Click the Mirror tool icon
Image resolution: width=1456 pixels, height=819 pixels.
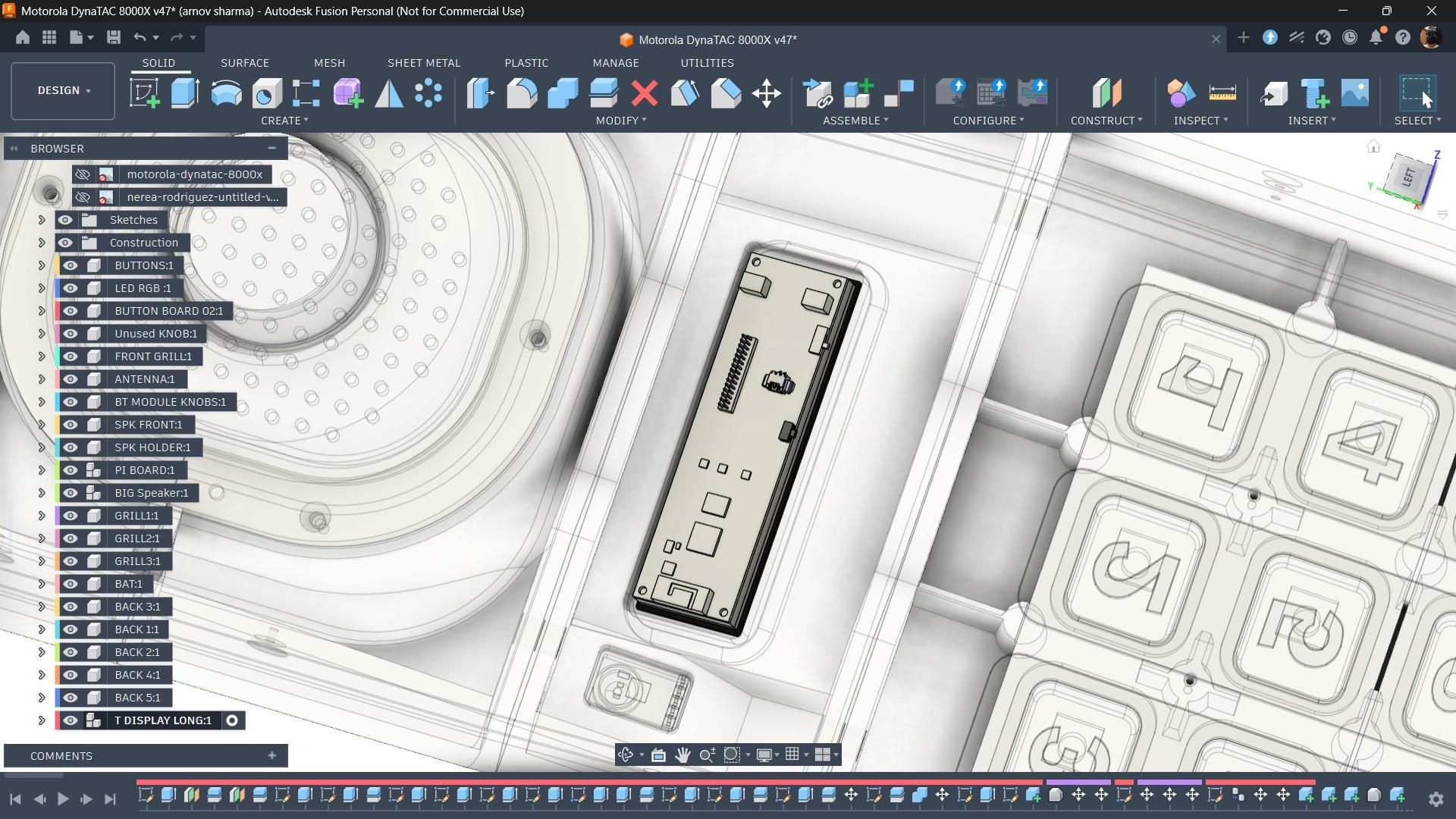(x=389, y=93)
